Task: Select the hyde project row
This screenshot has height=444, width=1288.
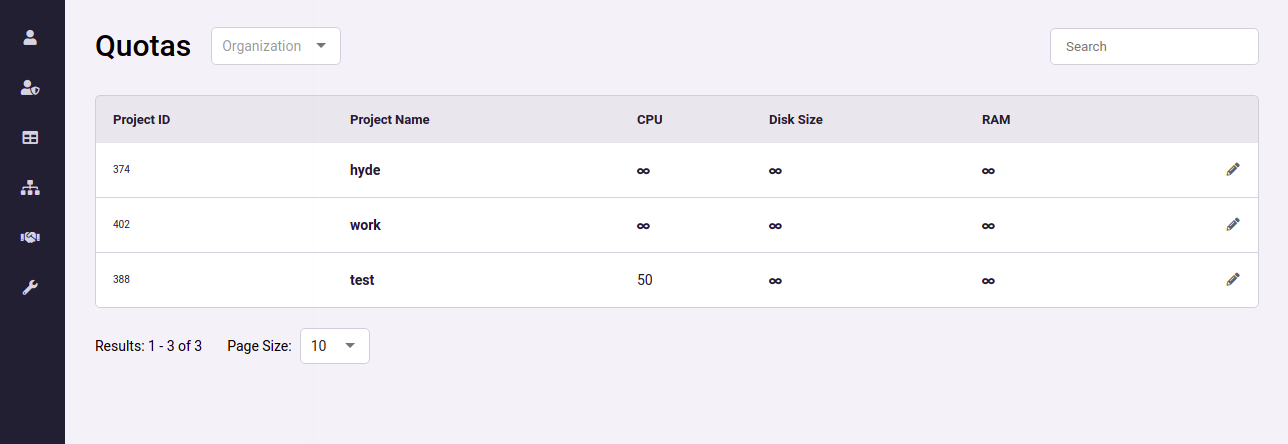Action: pos(677,170)
